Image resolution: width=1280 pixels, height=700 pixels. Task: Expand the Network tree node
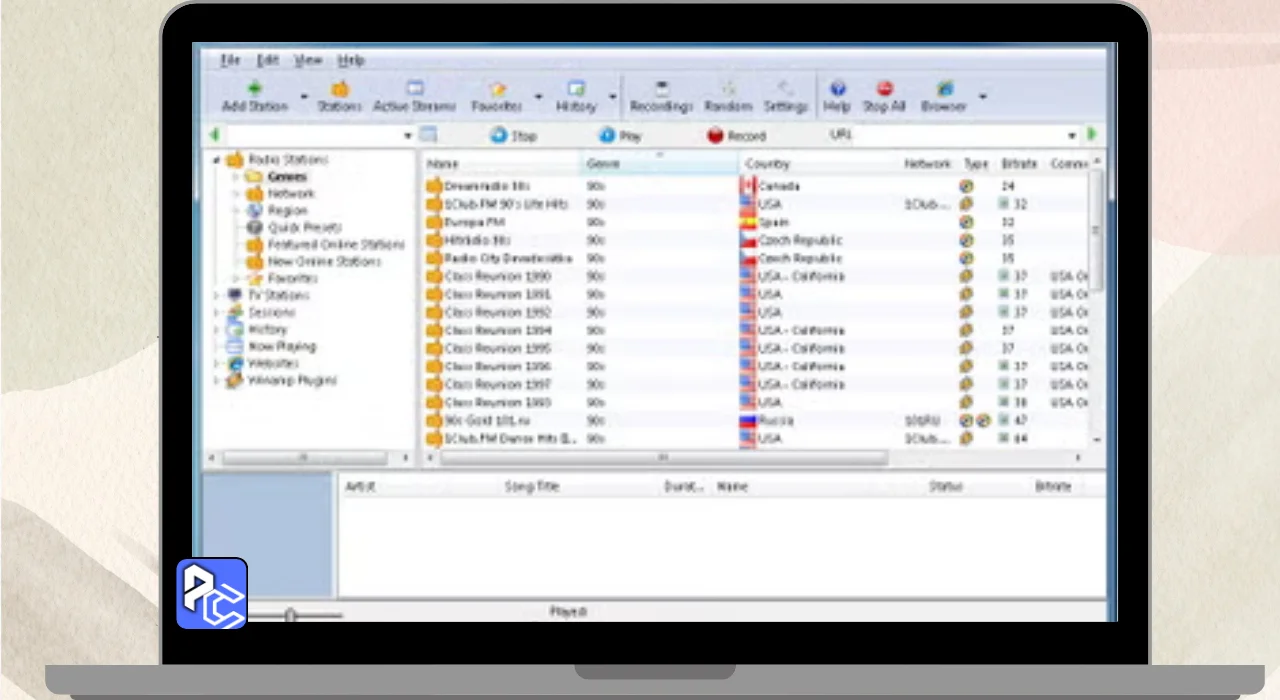(x=236, y=194)
